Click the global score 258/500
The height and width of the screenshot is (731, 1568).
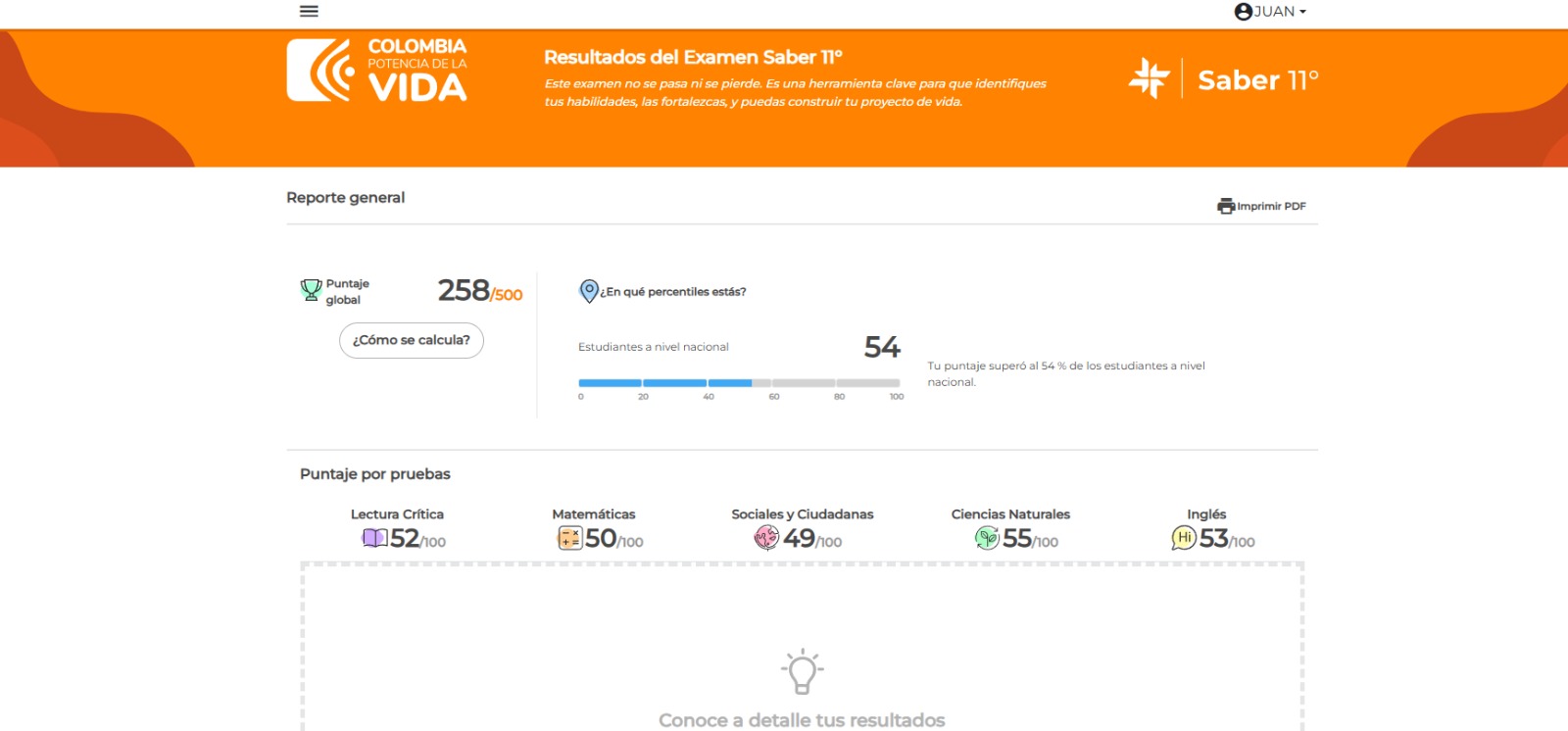(x=480, y=290)
